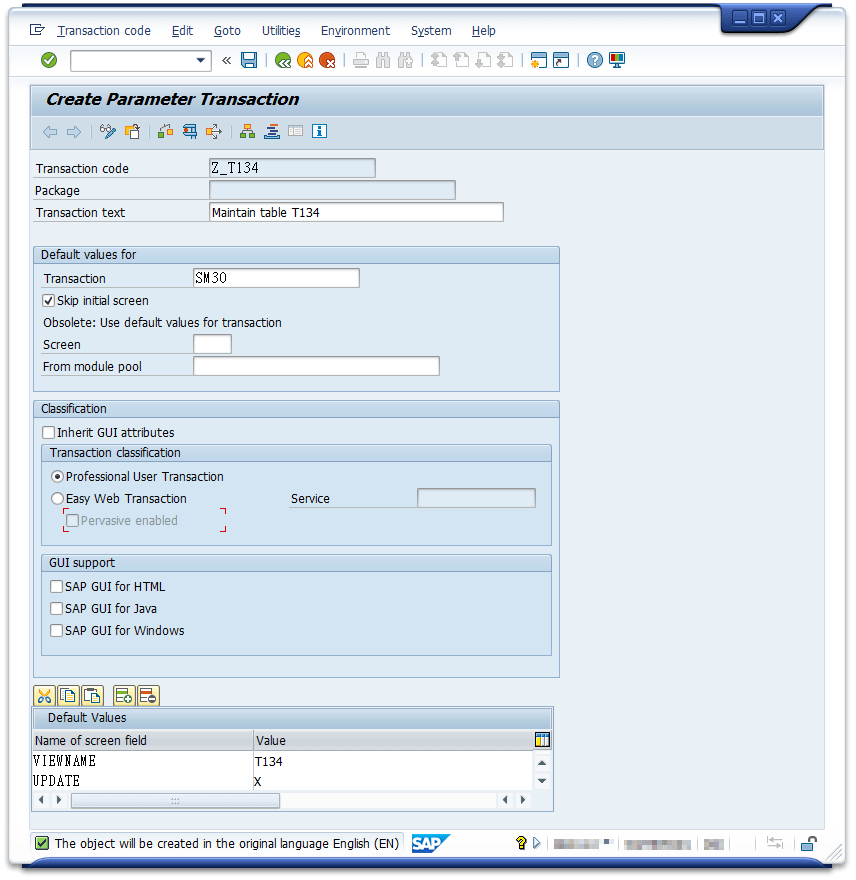Select the Easy Web Transaction radio button
Viewport: 856px width, 880px height.
57,498
